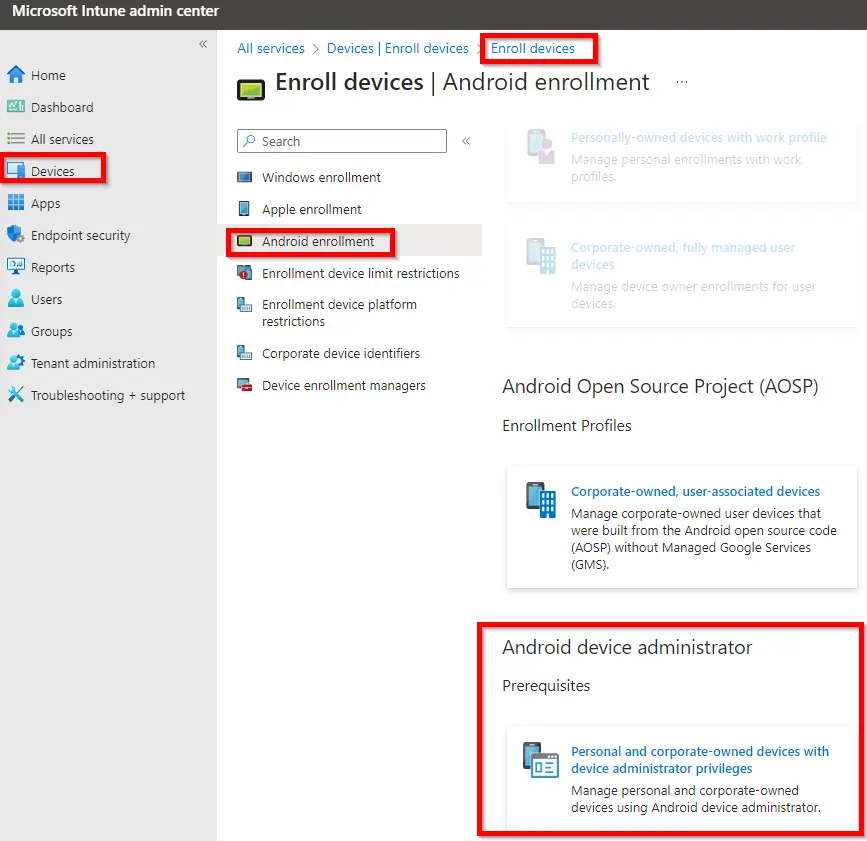Click the Enrollment Profiles label
The image size is (867, 841).
pyautogui.click(x=567, y=425)
